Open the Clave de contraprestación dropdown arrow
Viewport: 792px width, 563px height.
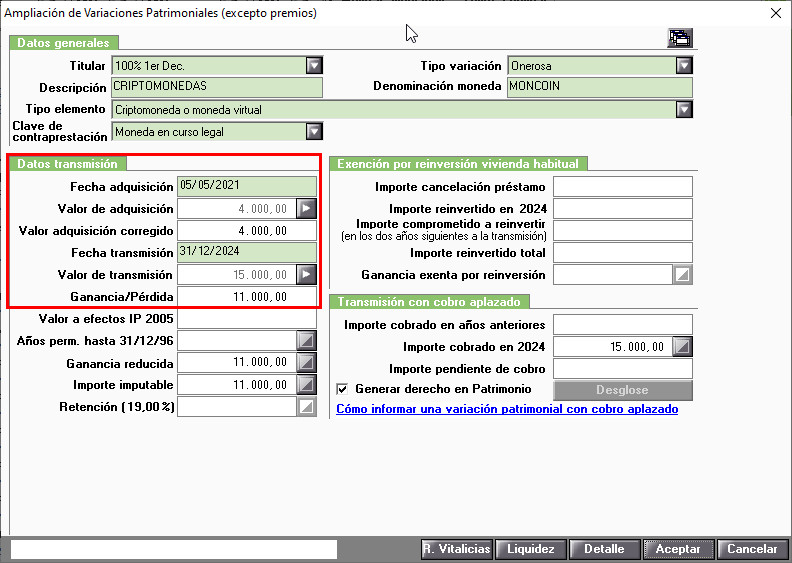pos(314,132)
